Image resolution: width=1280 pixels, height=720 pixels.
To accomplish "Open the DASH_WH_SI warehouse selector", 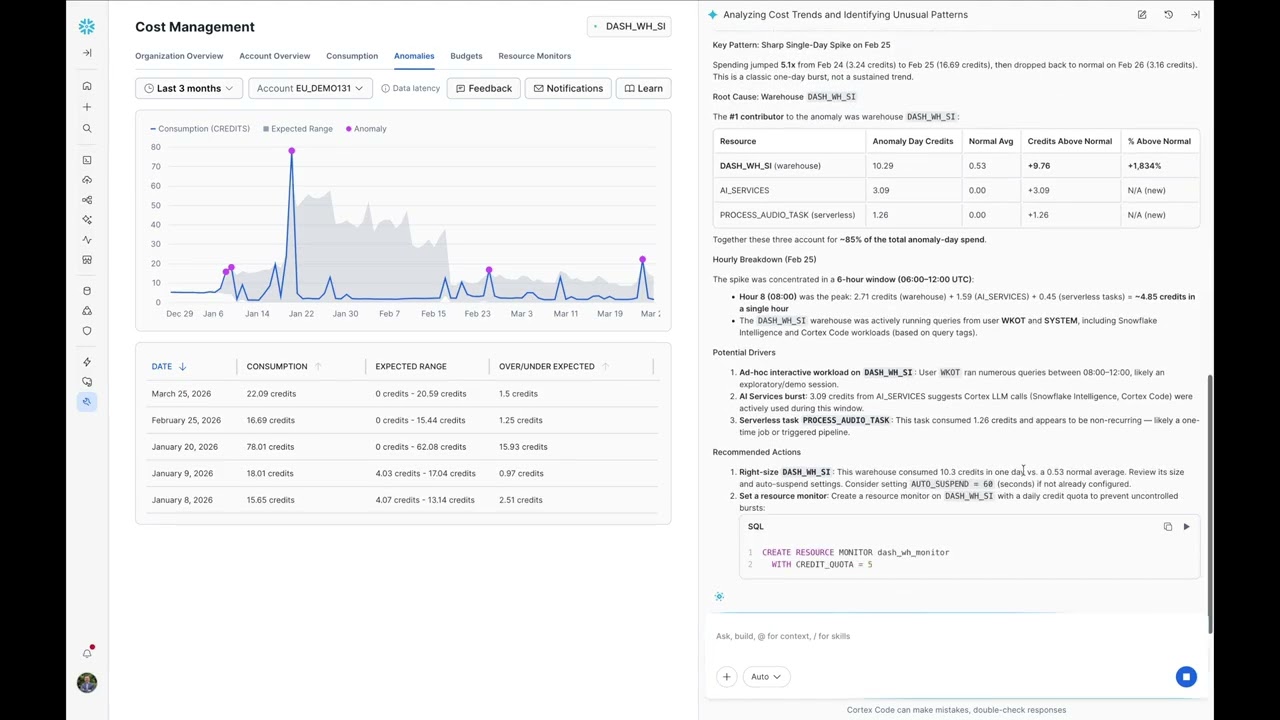I will (629, 26).
